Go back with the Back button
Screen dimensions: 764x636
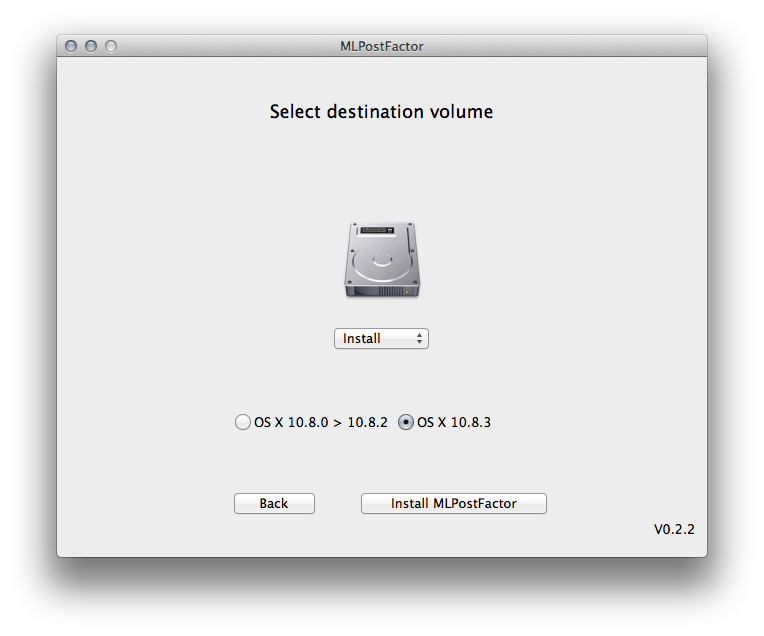[274, 503]
